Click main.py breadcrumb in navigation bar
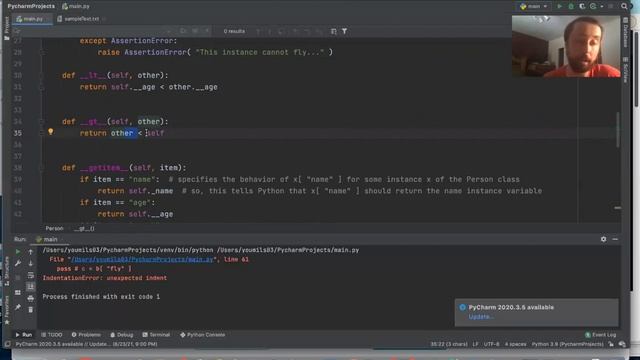 pos(76,6)
